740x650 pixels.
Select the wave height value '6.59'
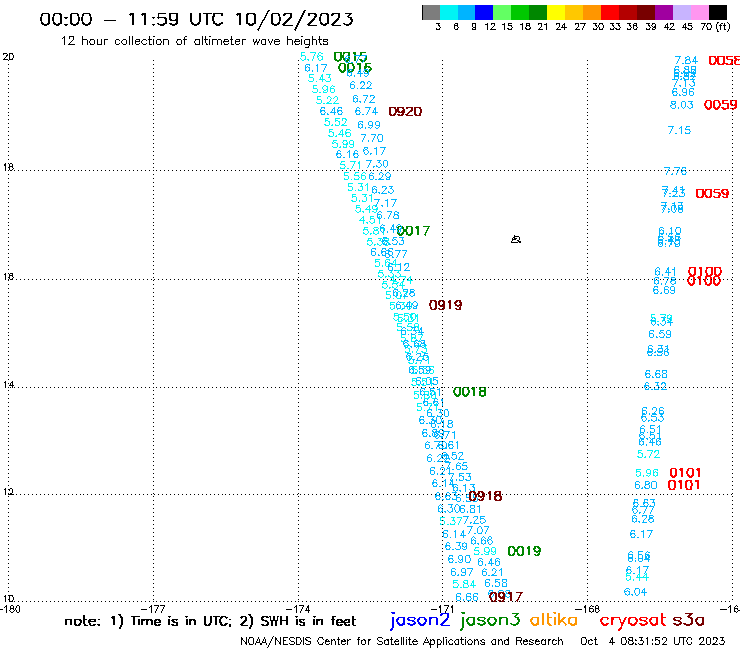tap(660, 334)
